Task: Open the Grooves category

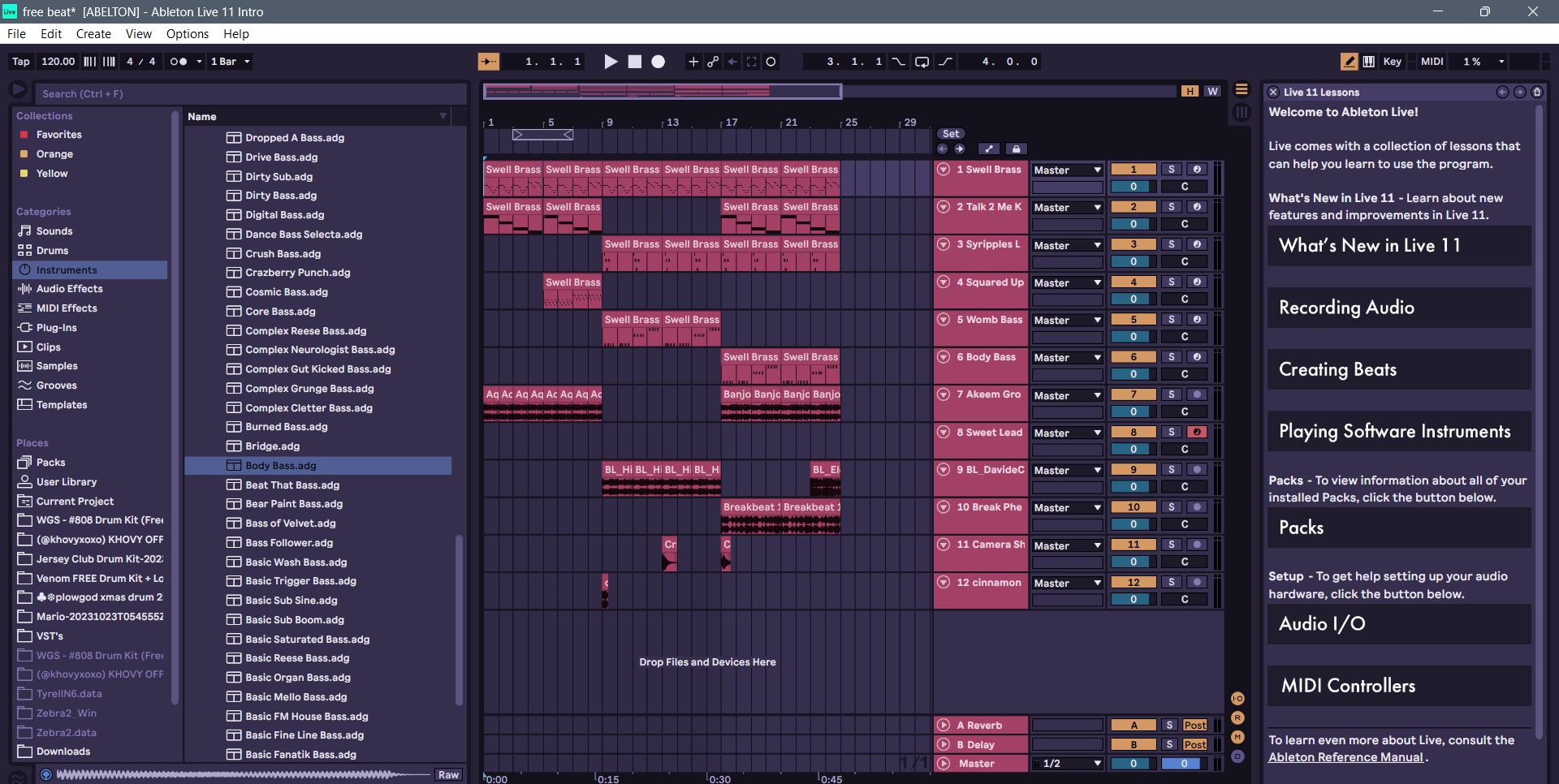Action: (57, 386)
